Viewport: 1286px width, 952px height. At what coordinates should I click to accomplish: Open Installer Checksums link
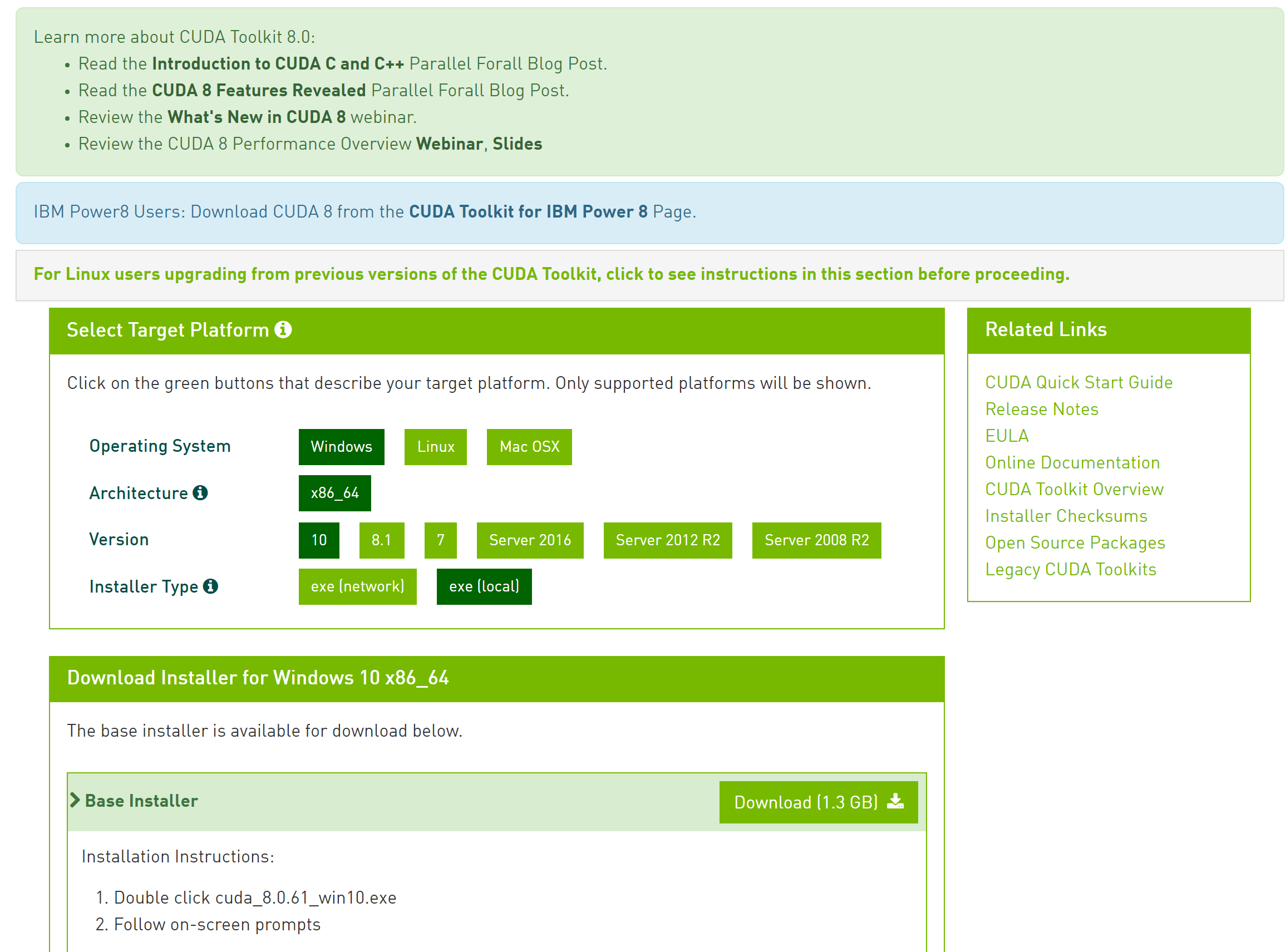pyautogui.click(x=1066, y=516)
